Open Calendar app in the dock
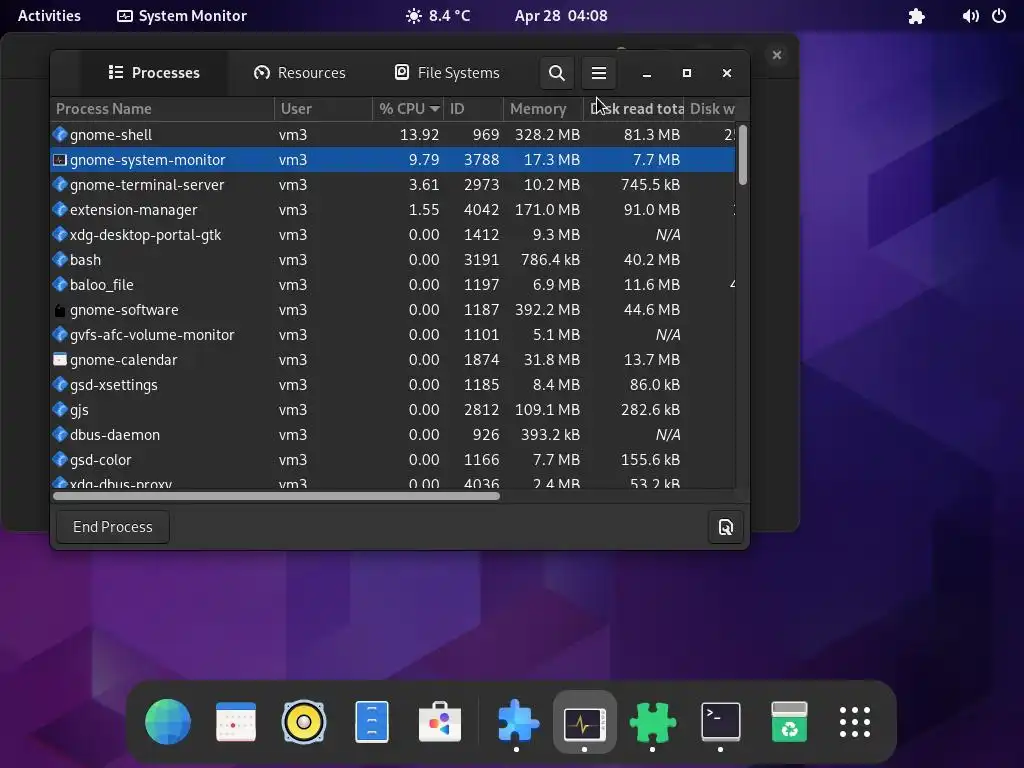 (x=236, y=722)
